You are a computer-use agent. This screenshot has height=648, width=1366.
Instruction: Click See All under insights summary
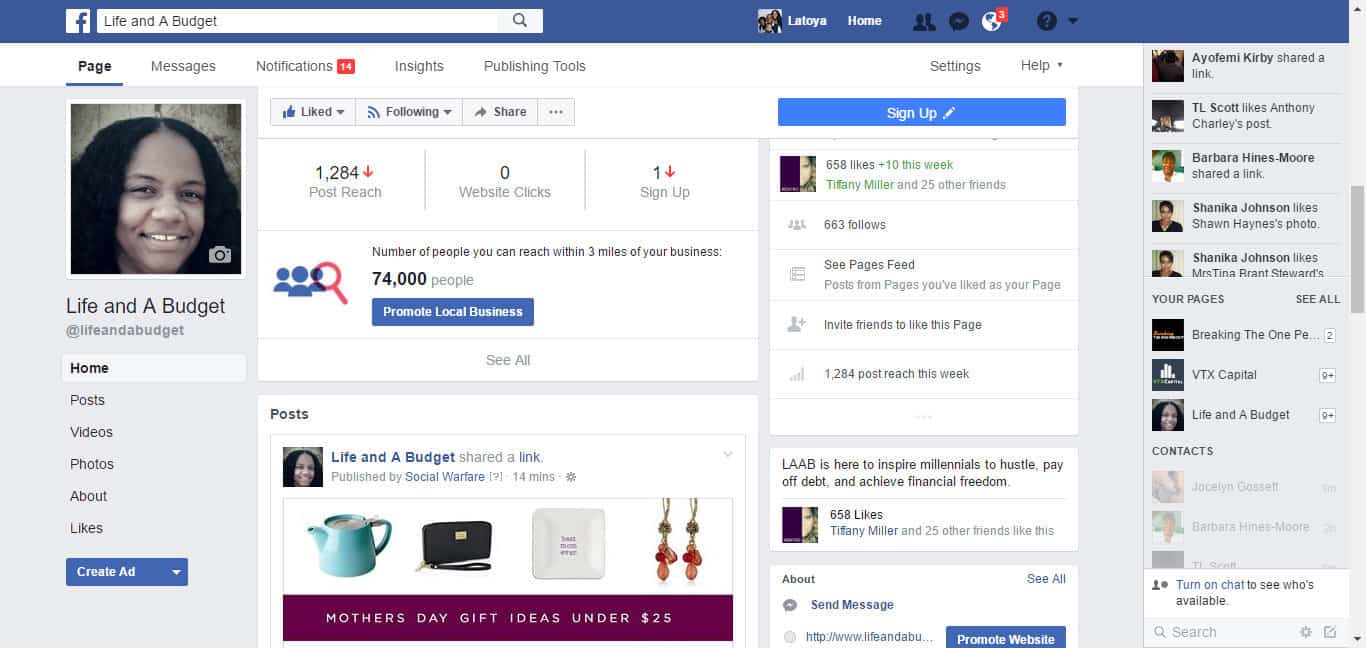[x=508, y=360]
